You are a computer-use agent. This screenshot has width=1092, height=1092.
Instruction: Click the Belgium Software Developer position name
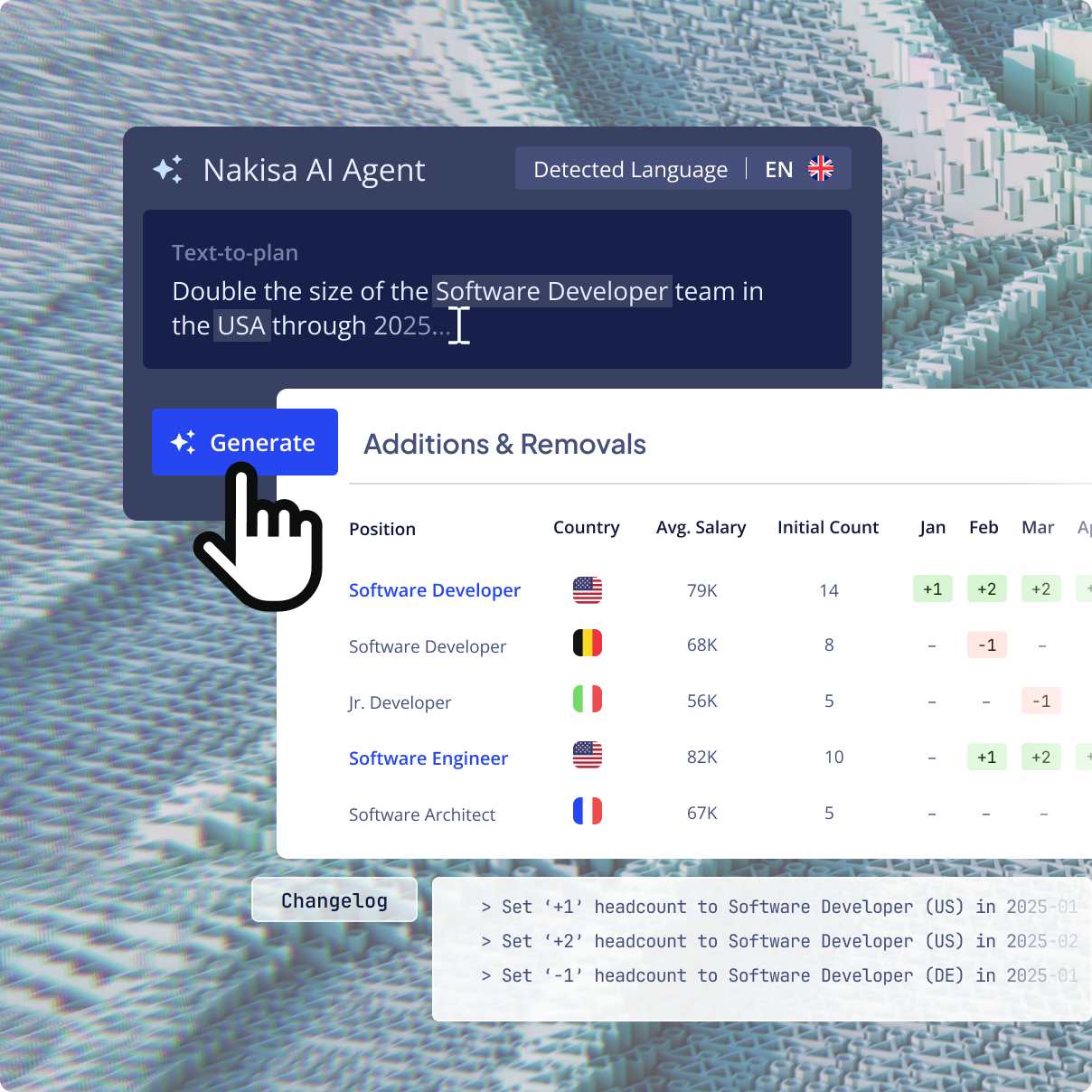tap(428, 646)
